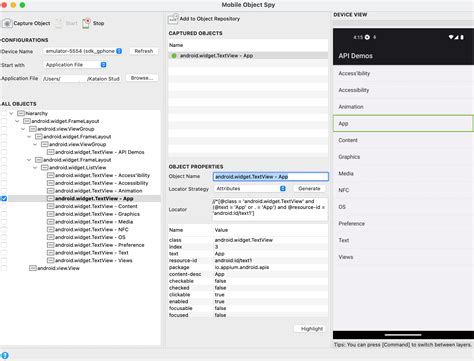This screenshot has height=361, width=474.
Task: Click the Add to Object Repository icon
Action: 173,19
